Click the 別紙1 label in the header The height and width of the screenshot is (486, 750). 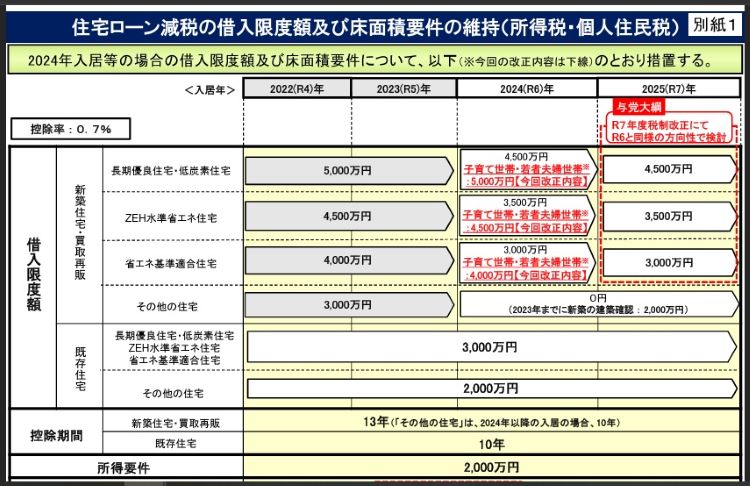coord(715,24)
